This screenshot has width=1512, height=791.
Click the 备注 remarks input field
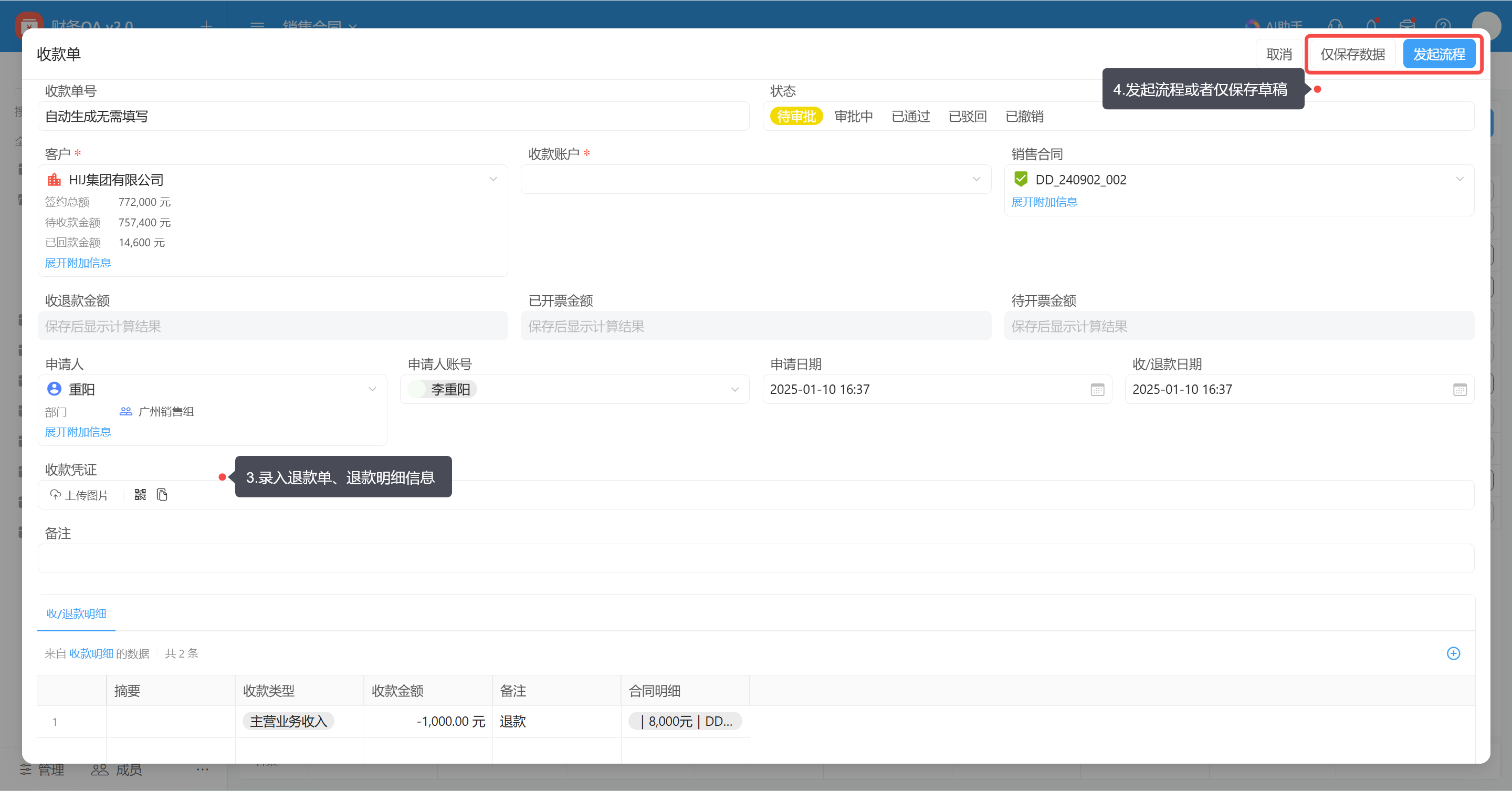pyautogui.click(x=756, y=558)
